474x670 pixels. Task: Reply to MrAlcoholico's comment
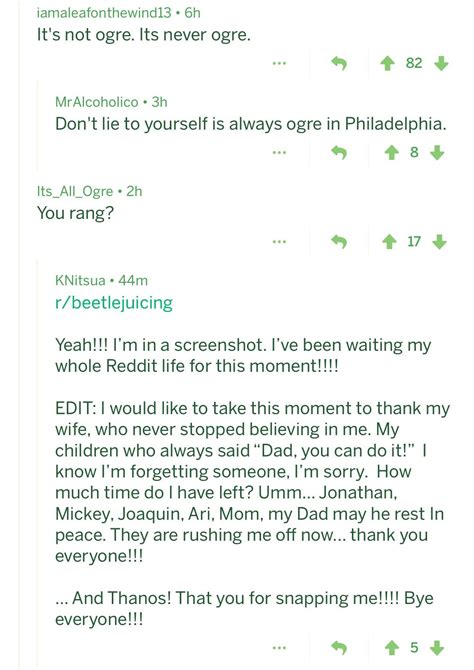click(339, 153)
